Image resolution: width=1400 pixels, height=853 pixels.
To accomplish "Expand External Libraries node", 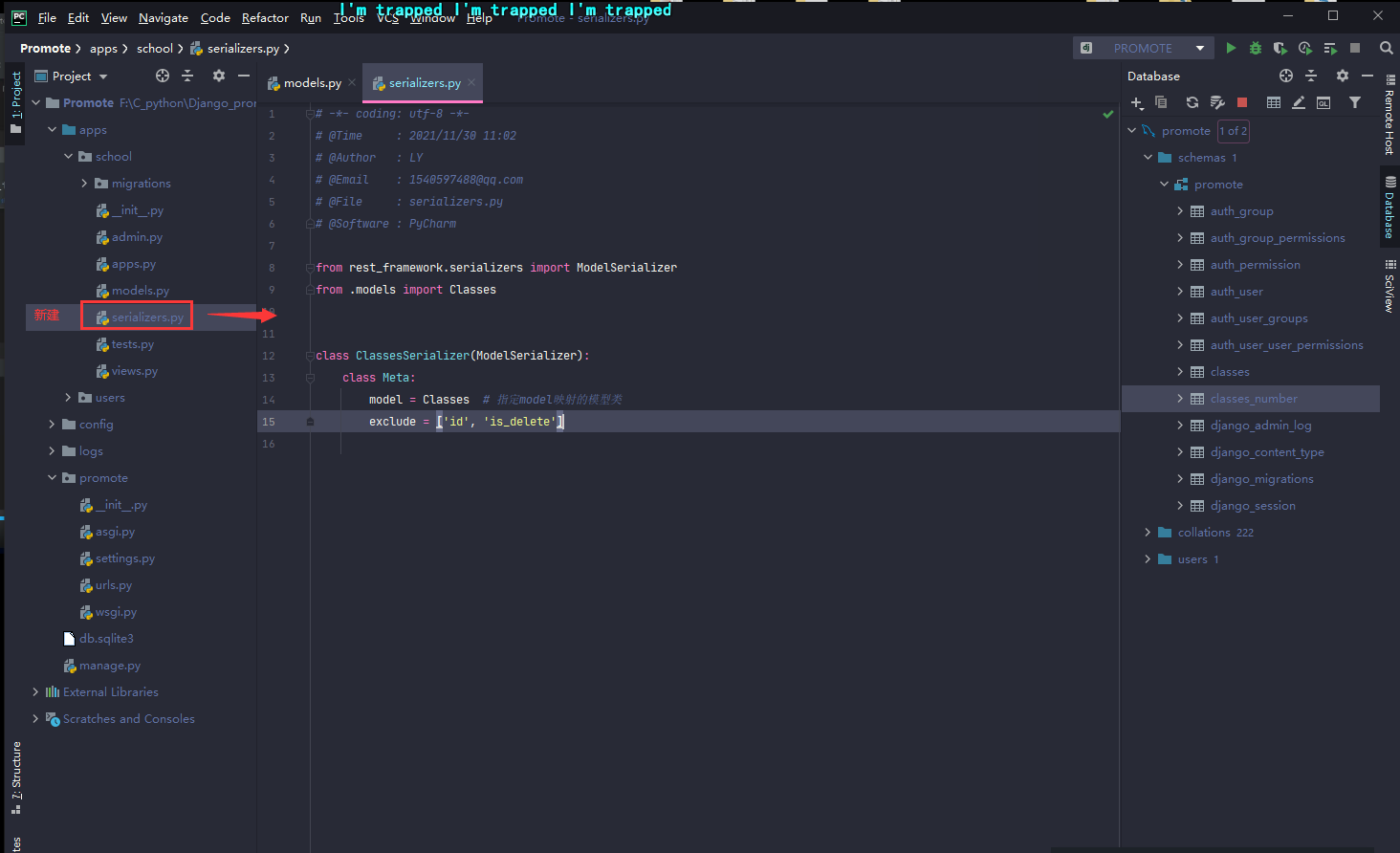I will click(x=36, y=691).
